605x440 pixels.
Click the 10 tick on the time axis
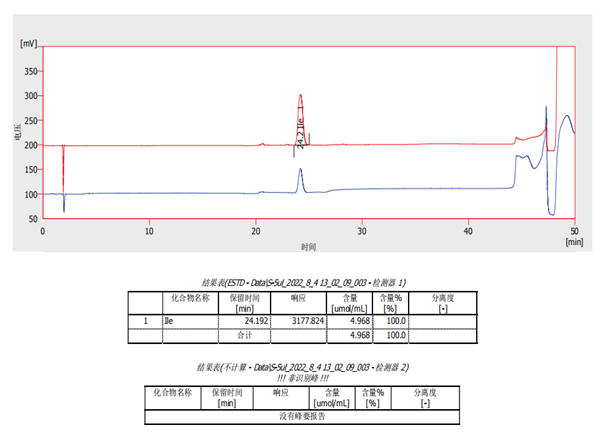pyautogui.click(x=149, y=231)
